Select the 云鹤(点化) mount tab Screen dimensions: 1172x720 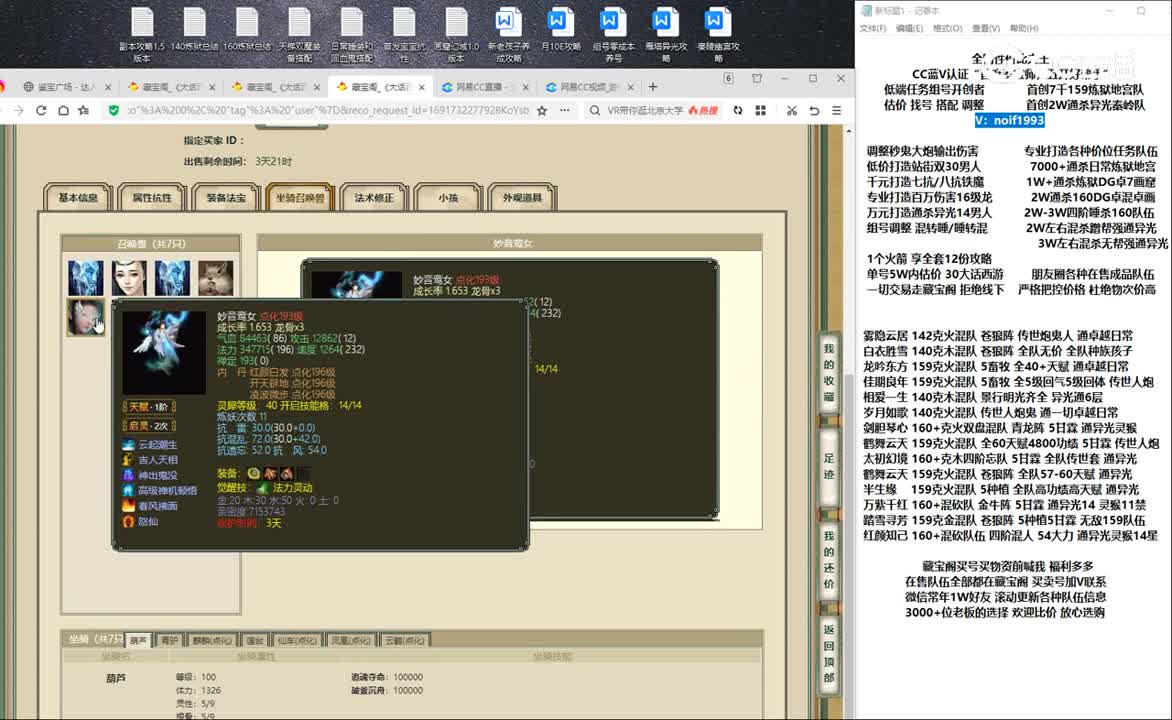(405, 641)
